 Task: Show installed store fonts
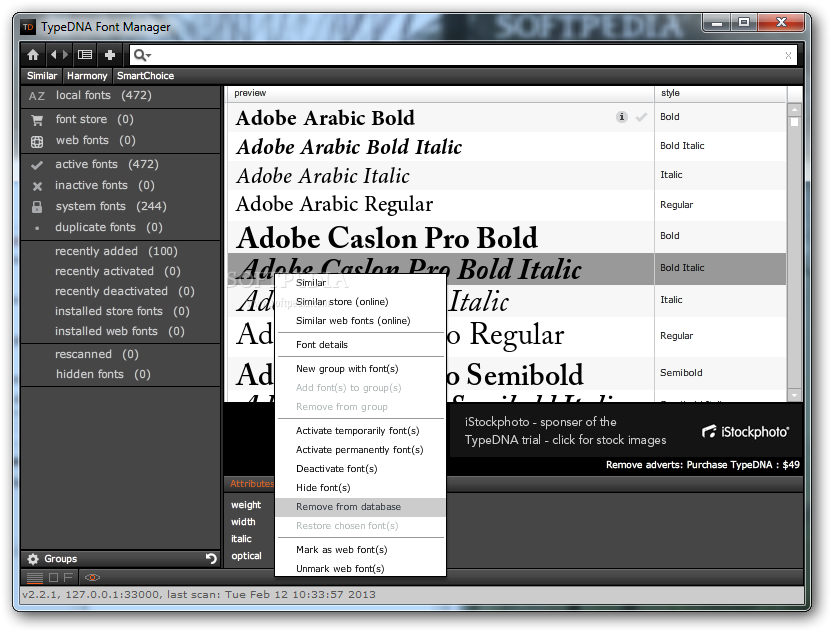point(120,311)
